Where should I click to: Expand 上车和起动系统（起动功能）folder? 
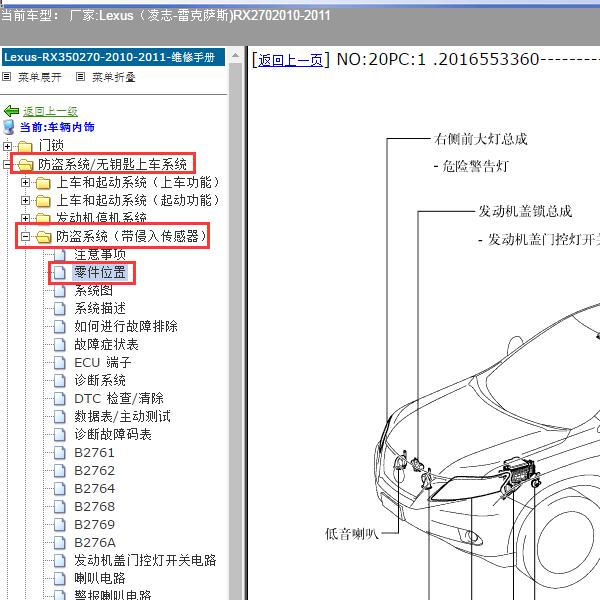pos(25,201)
